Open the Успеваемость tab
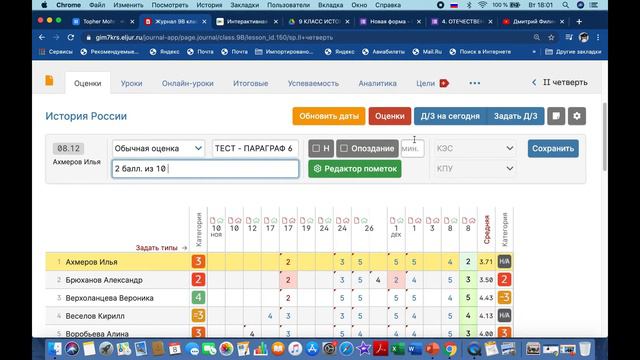 pyautogui.click(x=313, y=83)
